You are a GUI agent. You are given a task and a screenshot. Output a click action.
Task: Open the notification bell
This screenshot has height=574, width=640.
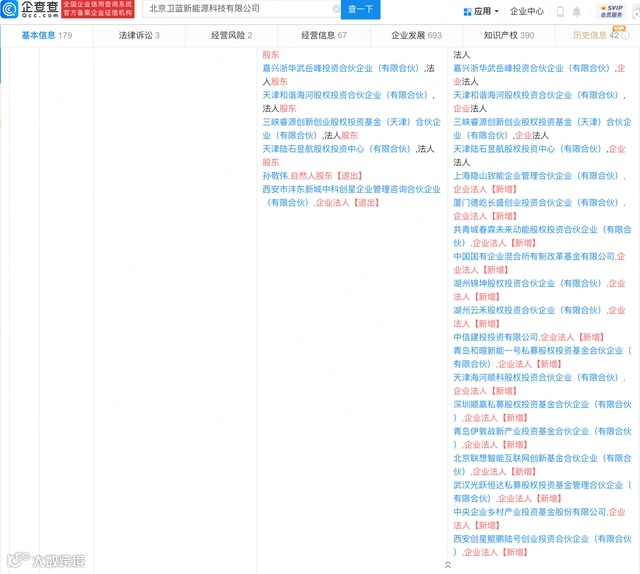tap(576, 11)
